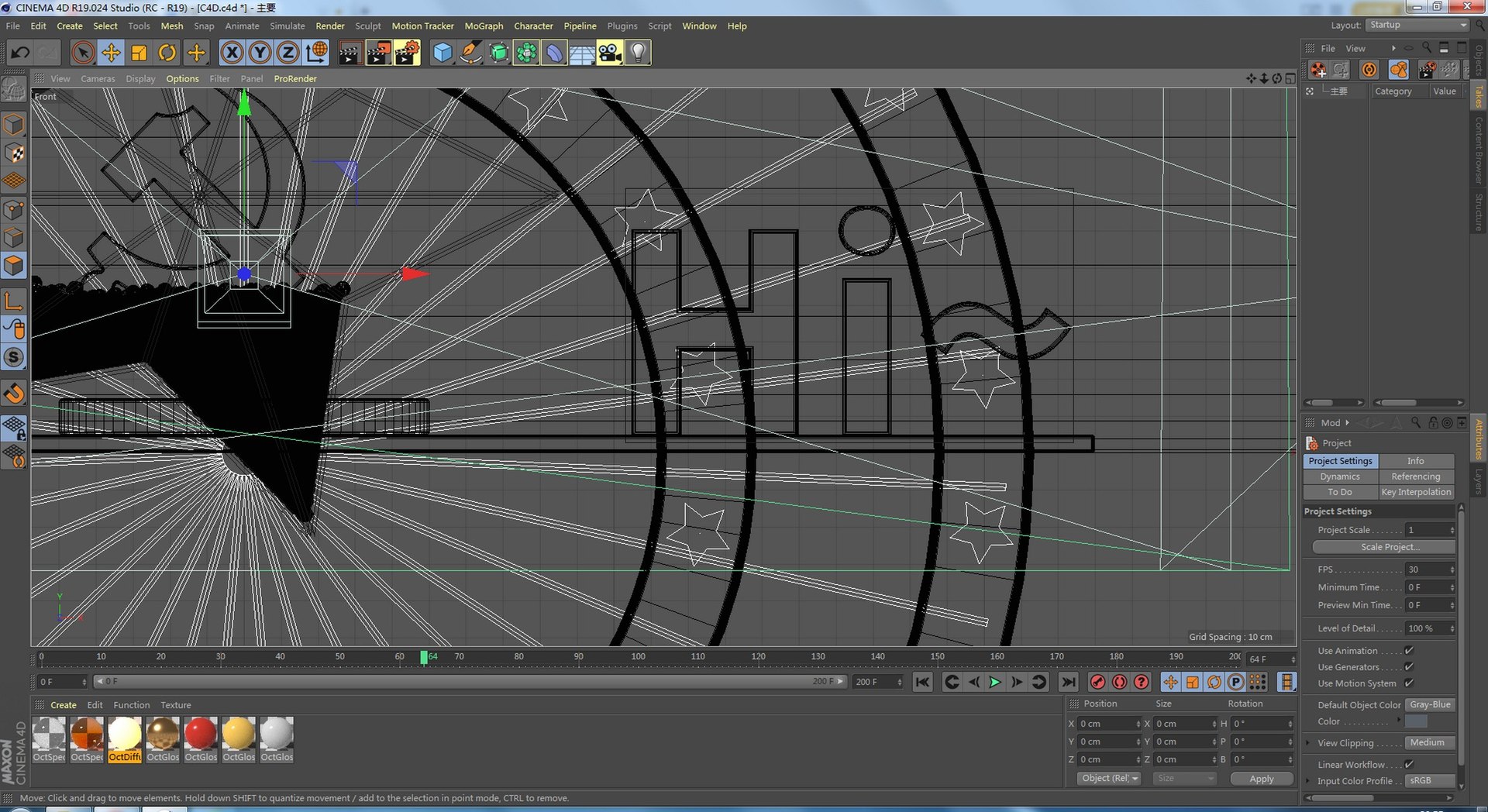Select the Scale tool in the top toolbar
1488x812 pixels.
139,53
